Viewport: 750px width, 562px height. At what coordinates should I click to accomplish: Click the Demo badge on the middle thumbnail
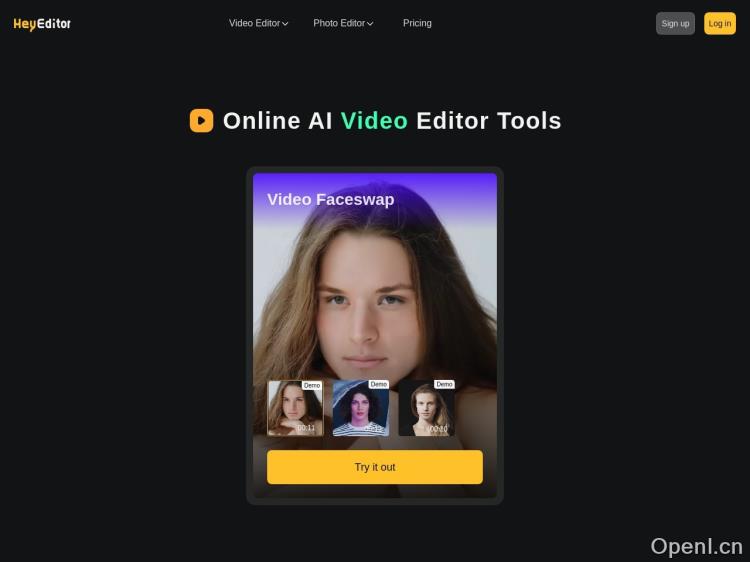(x=378, y=384)
